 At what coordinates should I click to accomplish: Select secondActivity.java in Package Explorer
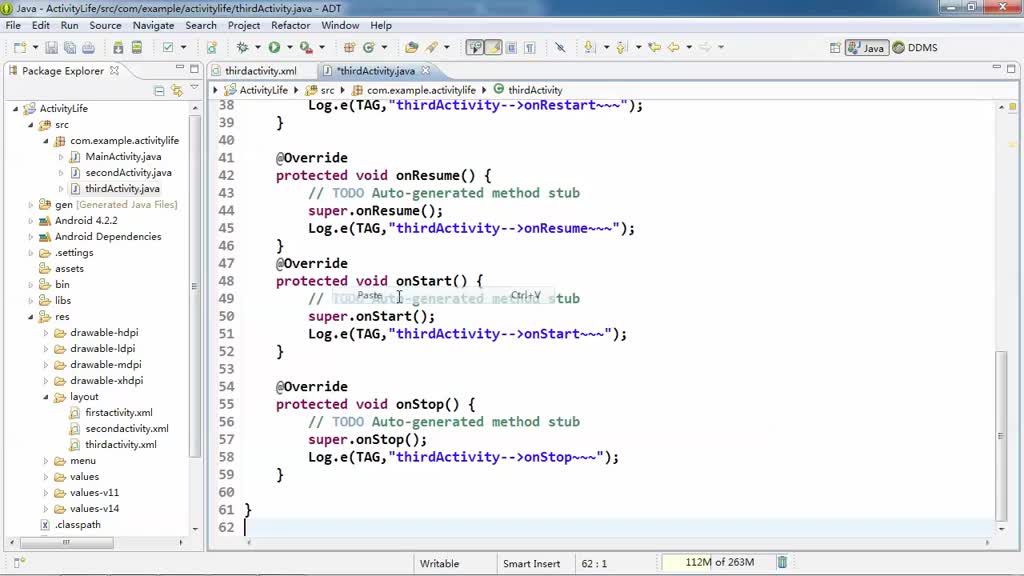point(128,173)
